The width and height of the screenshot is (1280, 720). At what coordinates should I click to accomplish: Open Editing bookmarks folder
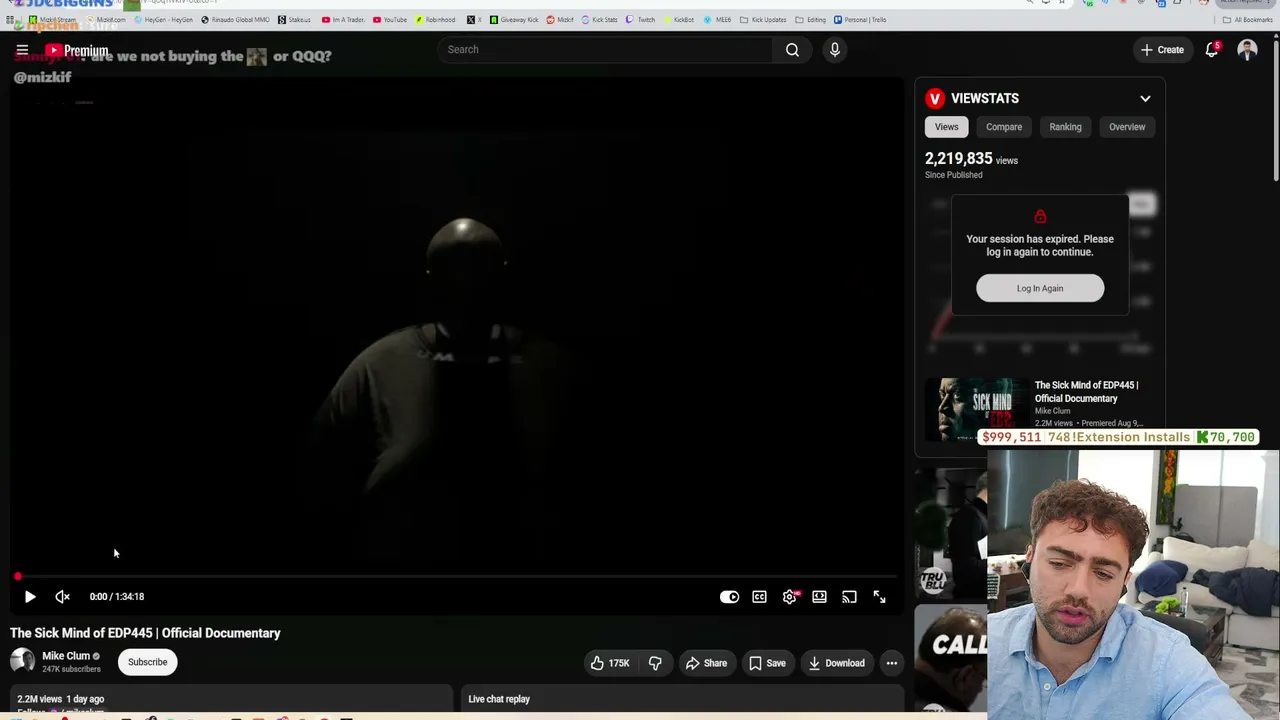(811, 20)
